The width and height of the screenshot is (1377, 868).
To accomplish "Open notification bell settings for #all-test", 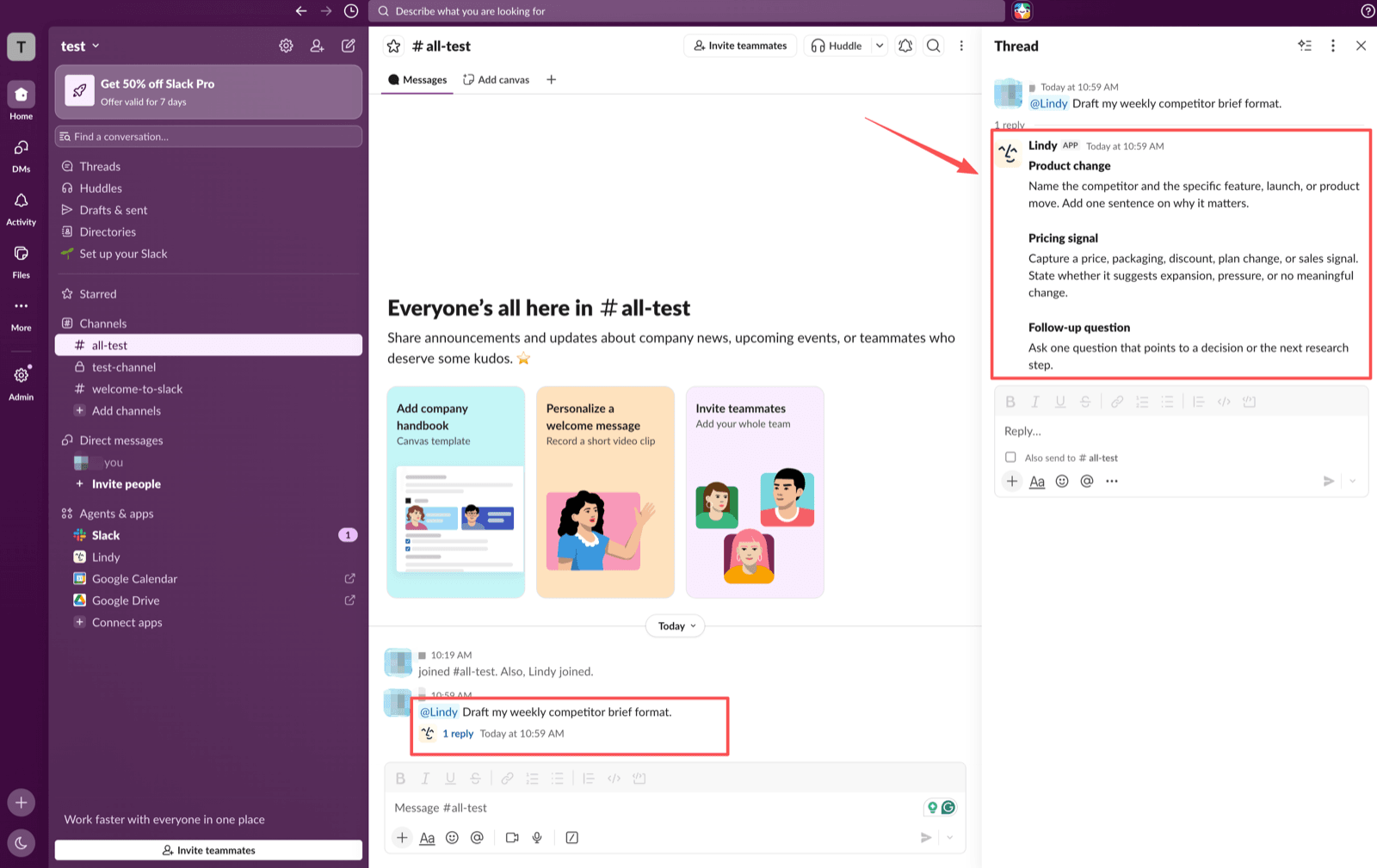I will [905, 46].
